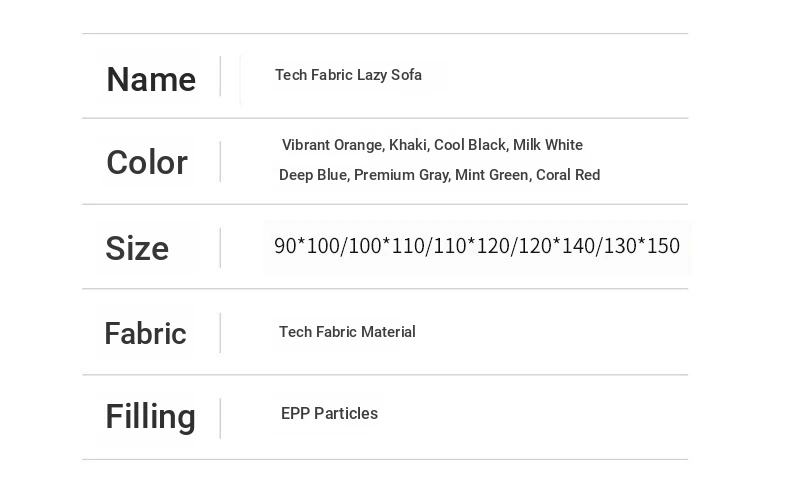
Task: Select the 90*100 size value
Action: point(307,246)
